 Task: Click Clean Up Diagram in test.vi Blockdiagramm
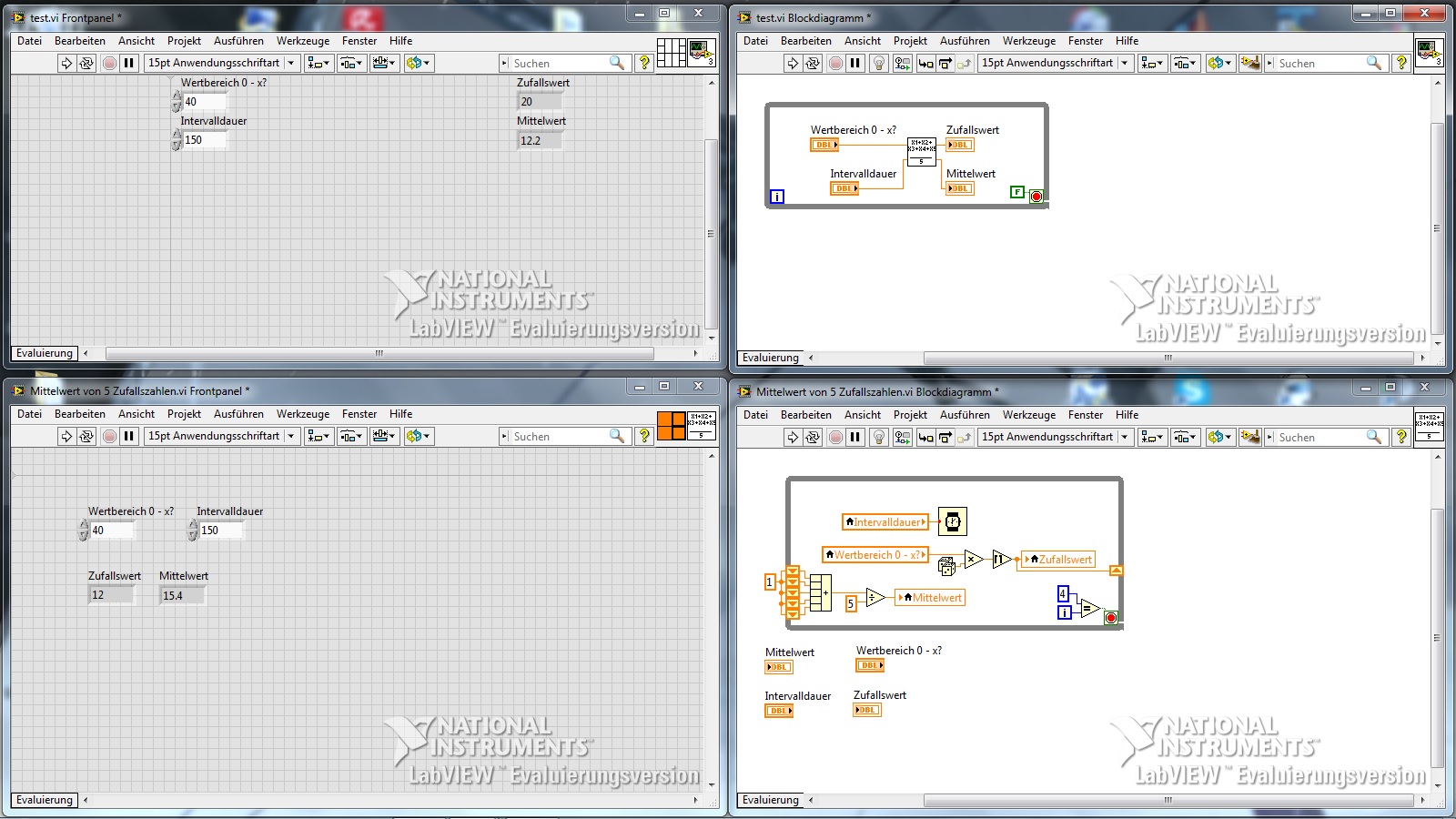point(1250,63)
